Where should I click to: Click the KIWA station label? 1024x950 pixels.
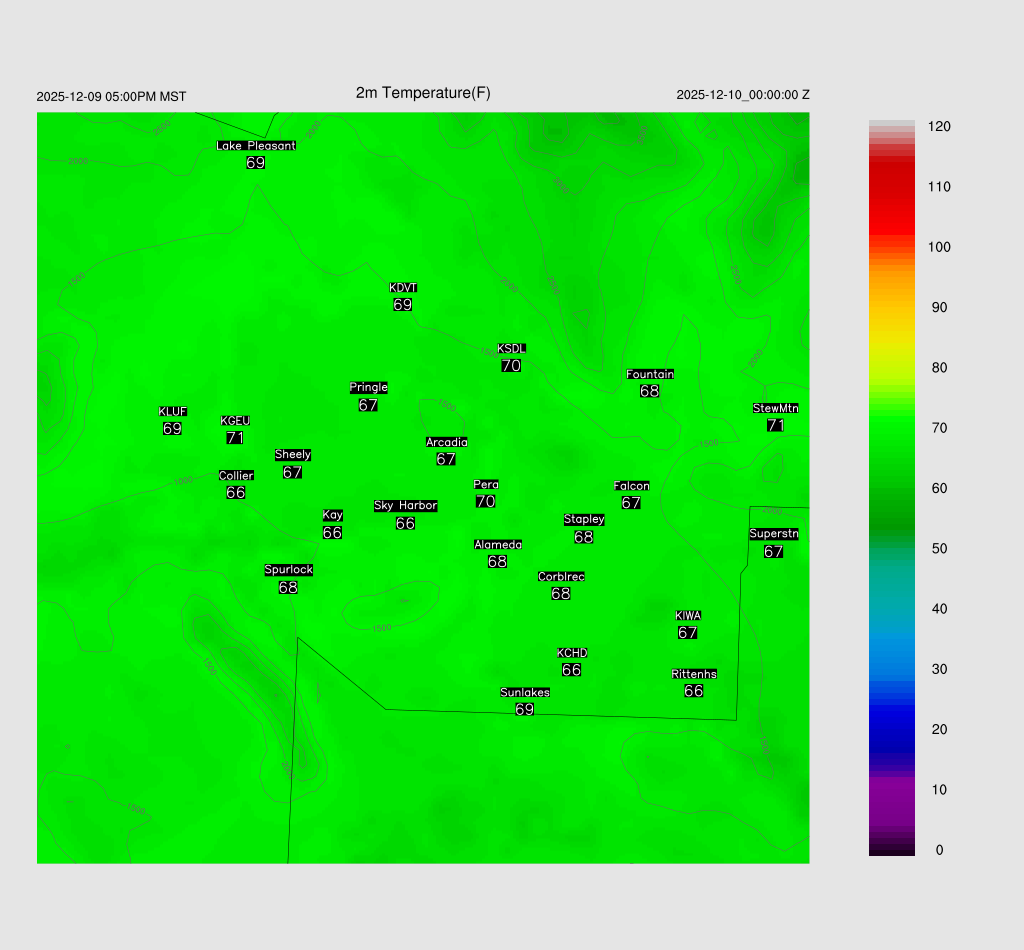point(687,615)
